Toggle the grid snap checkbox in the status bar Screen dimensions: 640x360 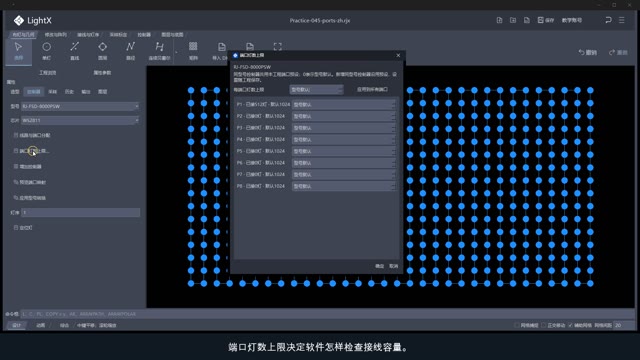pyautogui.click(x=517, y=325)
